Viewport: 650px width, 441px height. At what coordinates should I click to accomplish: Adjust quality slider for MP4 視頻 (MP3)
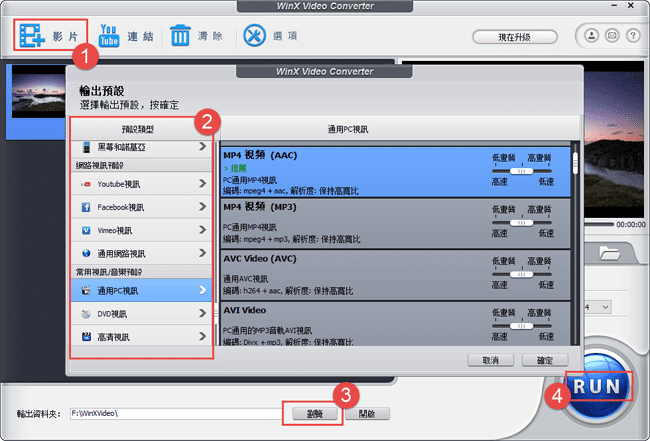pos(521,223)
